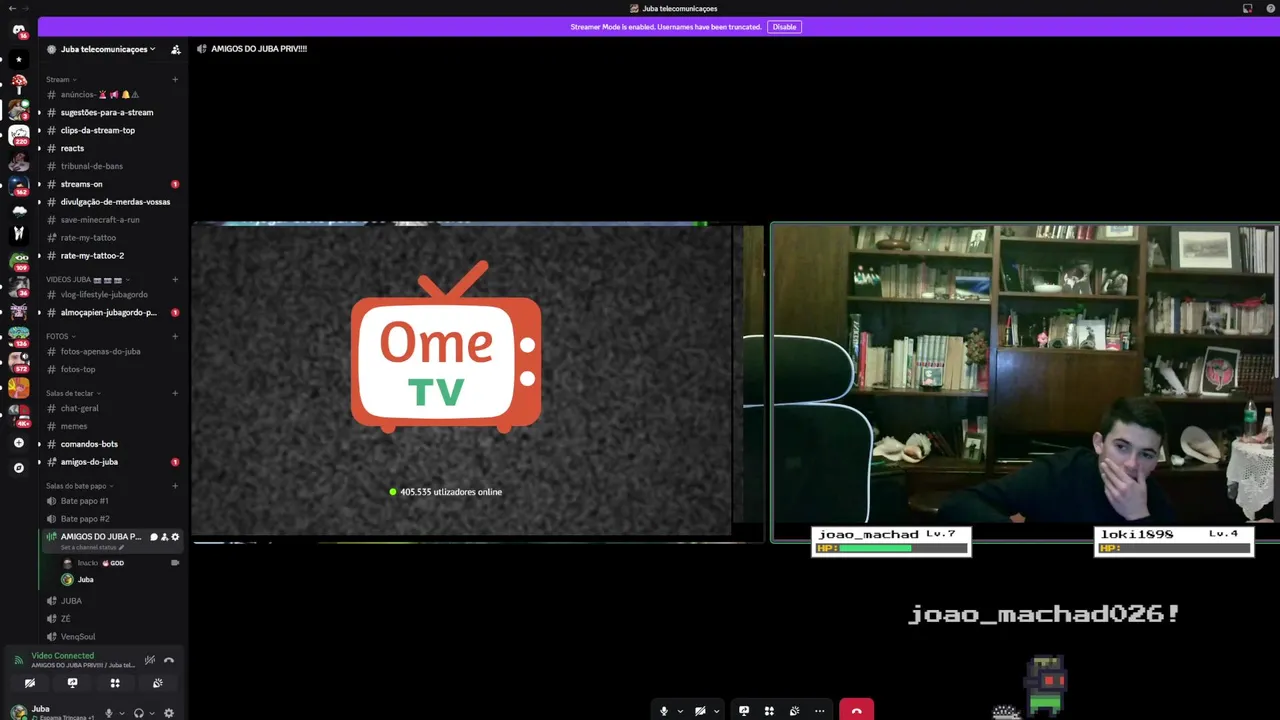Collapse the Stream category
1280x720 pixels.
pyautogui.click(x=60, y=79)
